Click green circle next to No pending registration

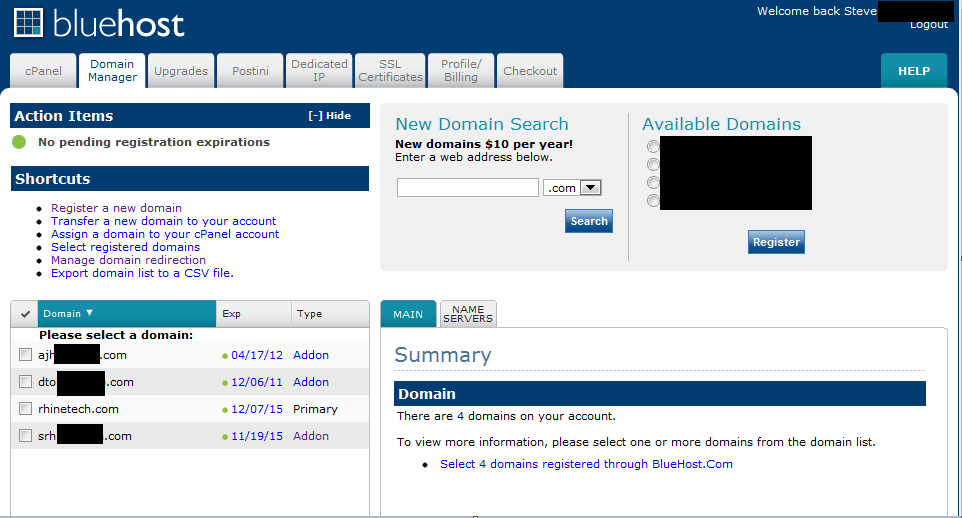(19, 142)
